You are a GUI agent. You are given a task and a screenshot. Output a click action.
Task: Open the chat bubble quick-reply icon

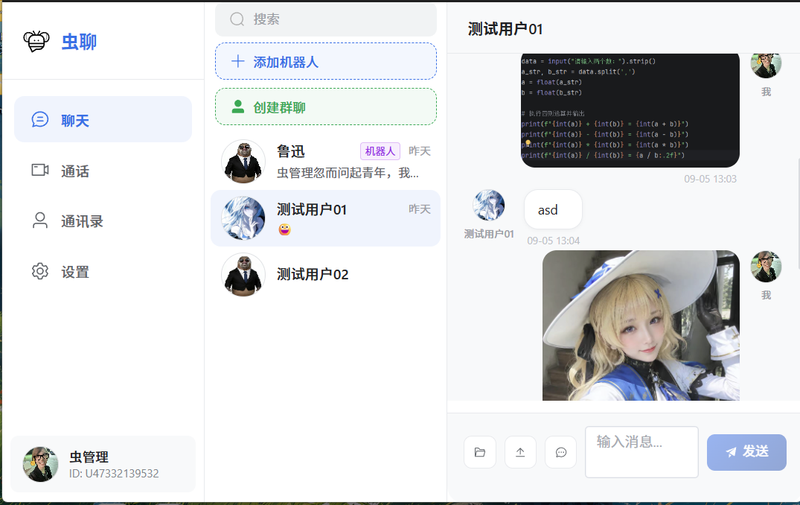click(x=561, y=452)
